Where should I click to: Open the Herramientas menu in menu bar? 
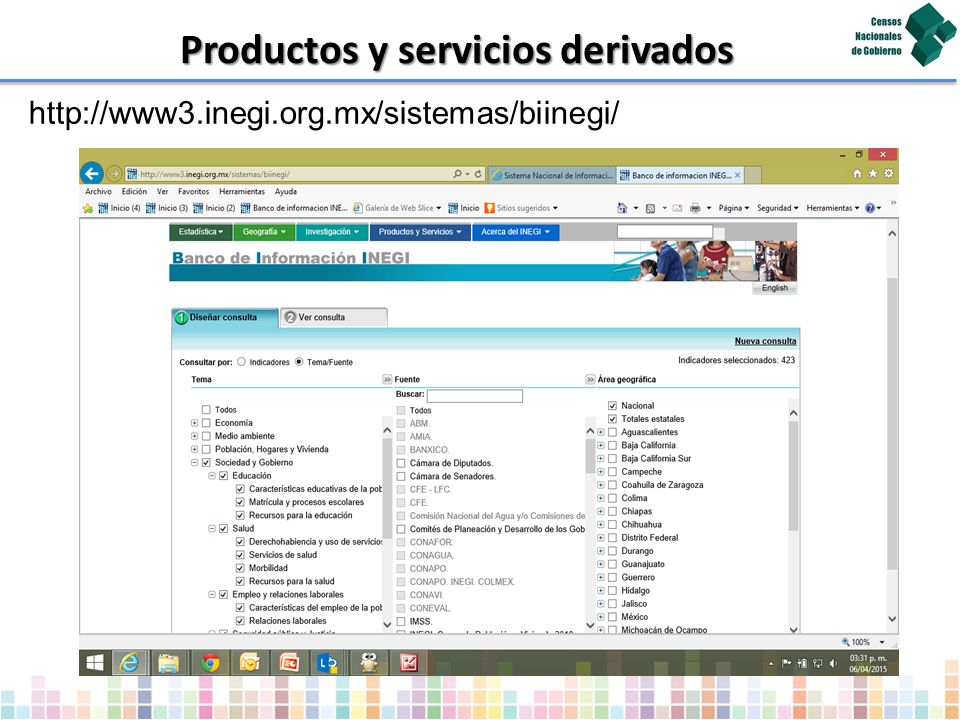pos(242,192)
